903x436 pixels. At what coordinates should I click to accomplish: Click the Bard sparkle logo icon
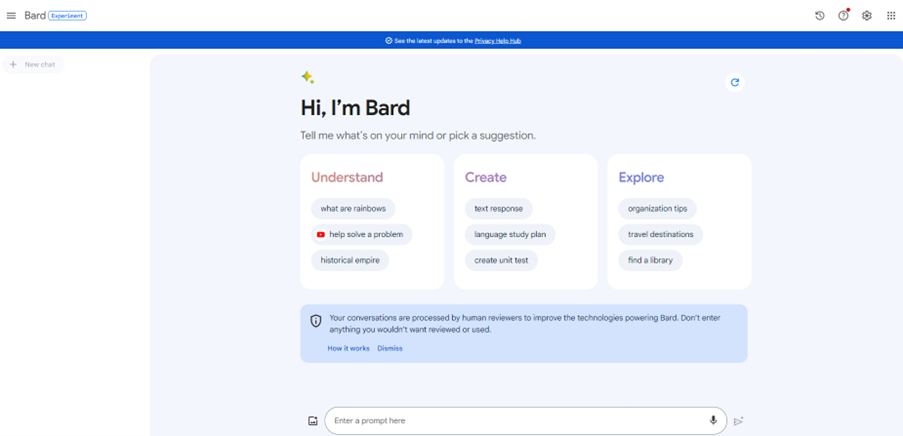(308, 78)
